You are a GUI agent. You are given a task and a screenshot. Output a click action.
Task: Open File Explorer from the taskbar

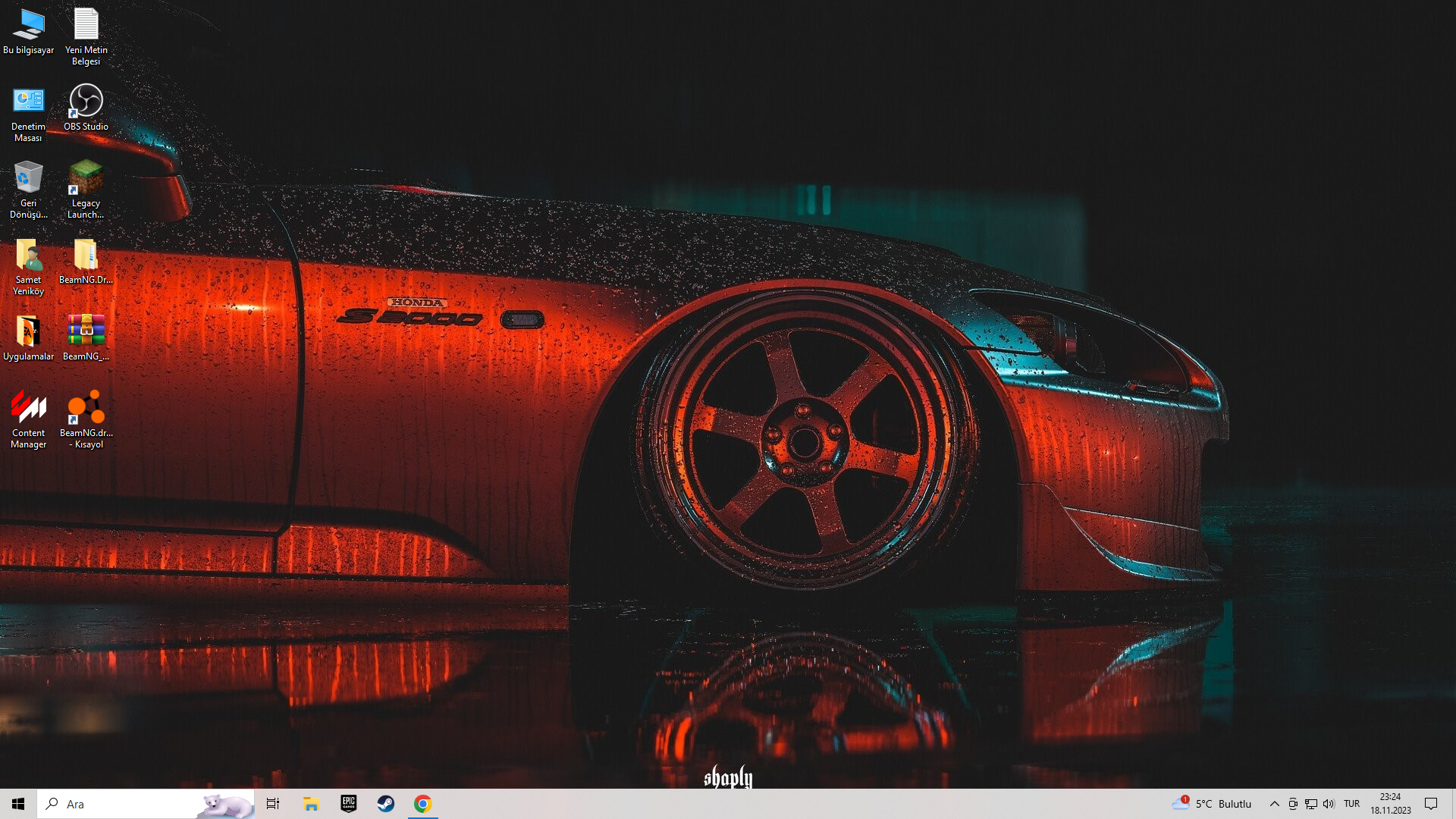pyautogui.click(x=311, y=804)
